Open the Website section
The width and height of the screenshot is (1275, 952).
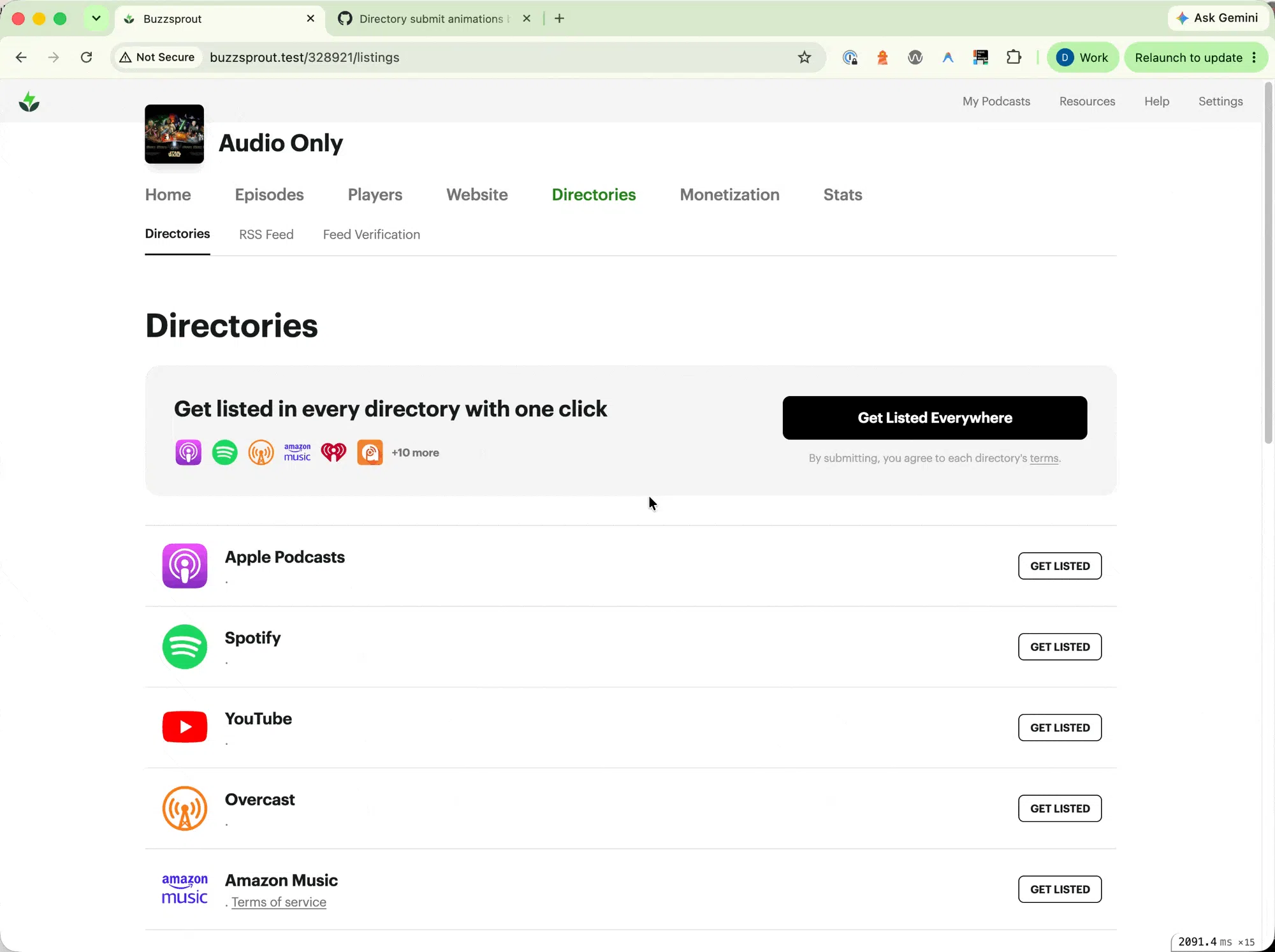point(477,194)
